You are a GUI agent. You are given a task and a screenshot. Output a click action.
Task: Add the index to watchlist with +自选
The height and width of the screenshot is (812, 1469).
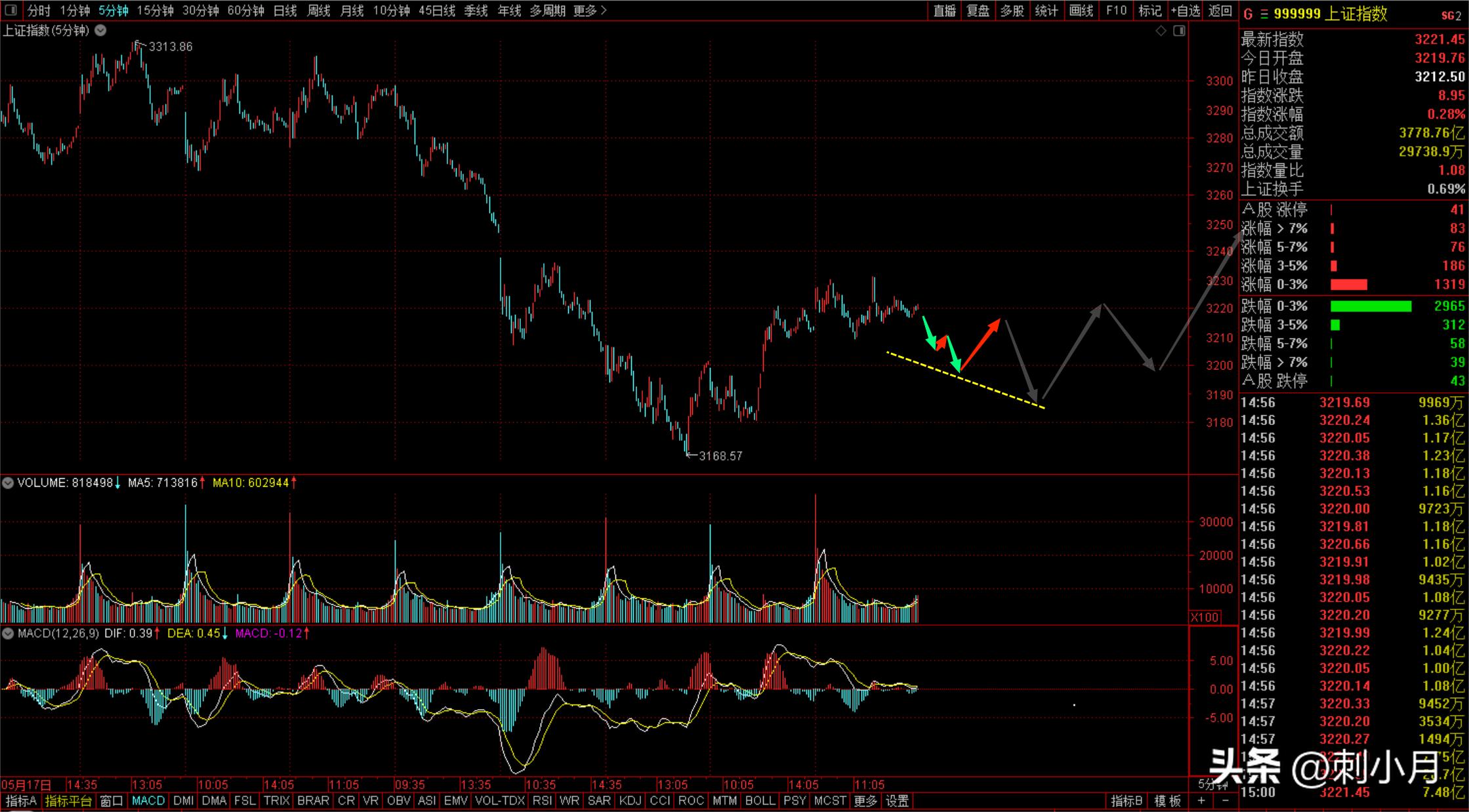click(1185, 10)
